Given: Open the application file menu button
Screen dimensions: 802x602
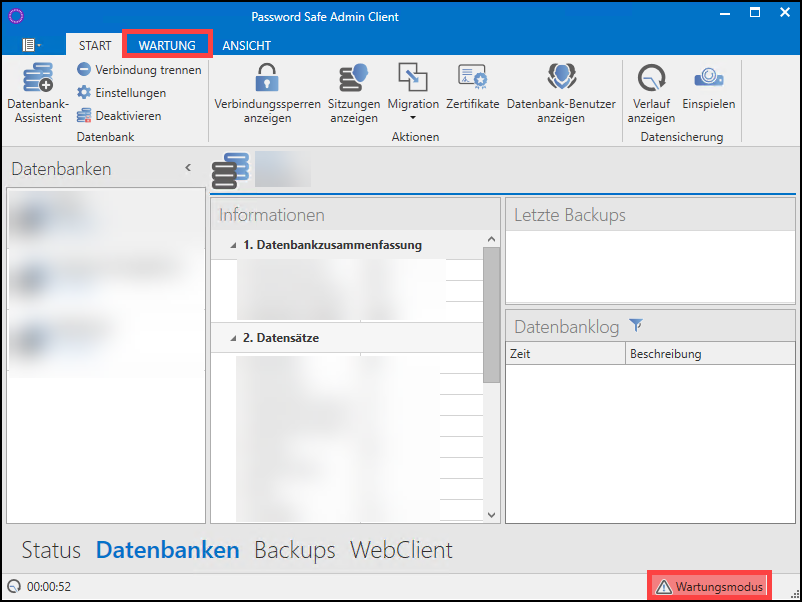Looking at the screenshot, I should [31, 45].
